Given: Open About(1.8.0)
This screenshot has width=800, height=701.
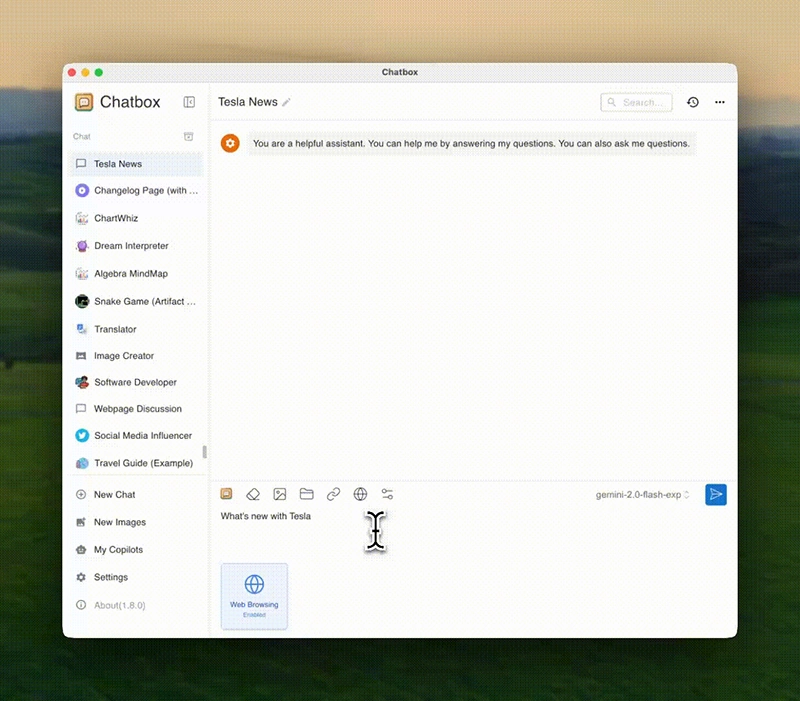Looking at the screenshot, I should tap(136, 605).
